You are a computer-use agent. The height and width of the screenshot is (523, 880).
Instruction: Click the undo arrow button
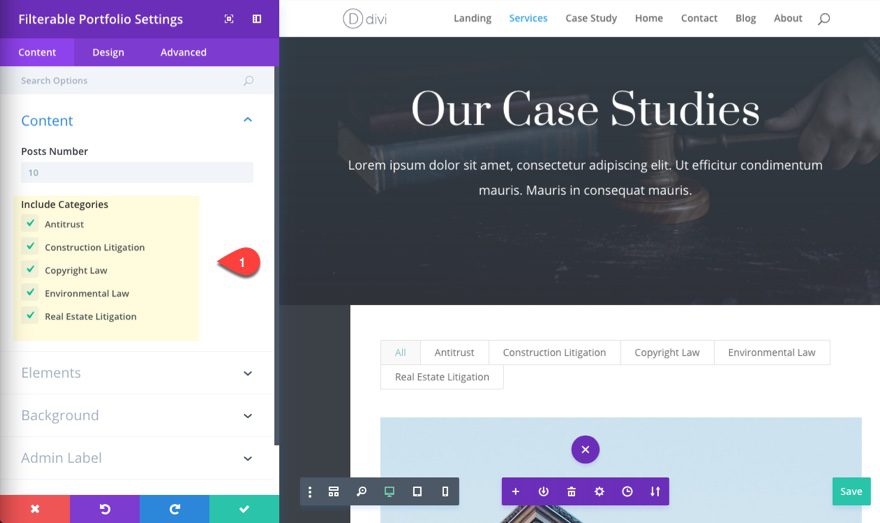click(105, 509)
